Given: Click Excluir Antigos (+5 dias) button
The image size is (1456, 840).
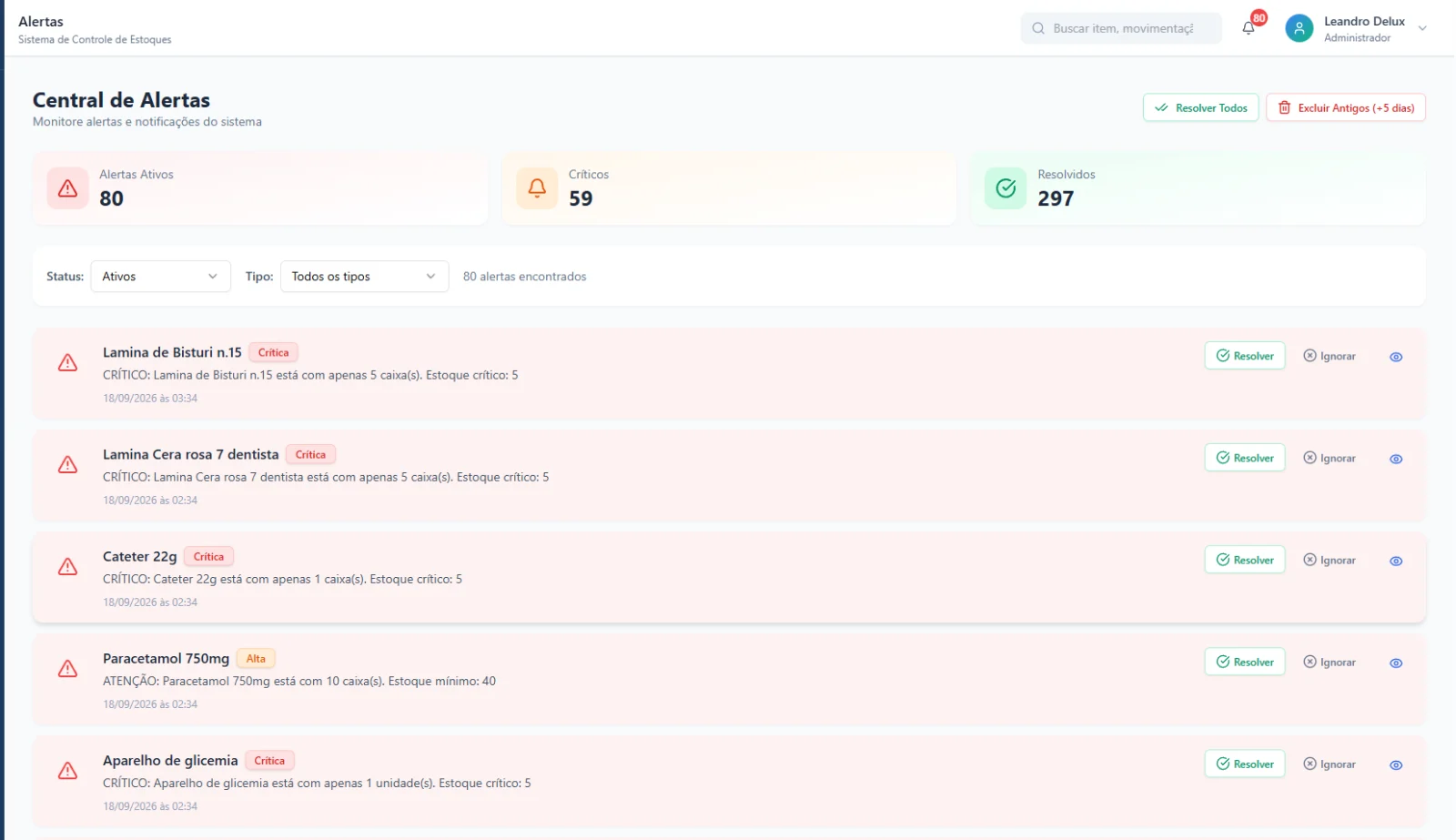Looking at the screenshot, I should 1346,107.
